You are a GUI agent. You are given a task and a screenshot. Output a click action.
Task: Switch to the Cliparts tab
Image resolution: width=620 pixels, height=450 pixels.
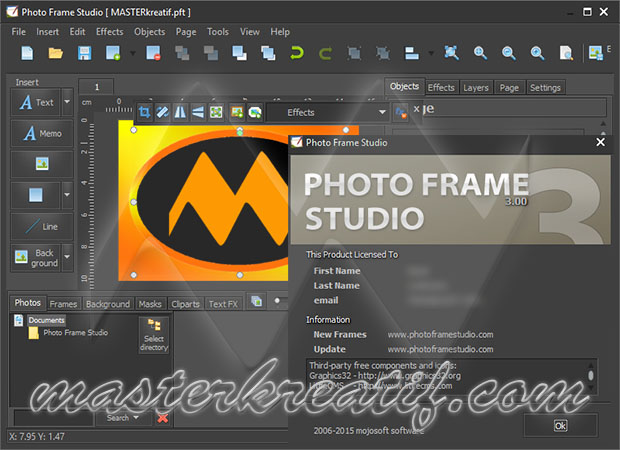[x=185, y=304]
